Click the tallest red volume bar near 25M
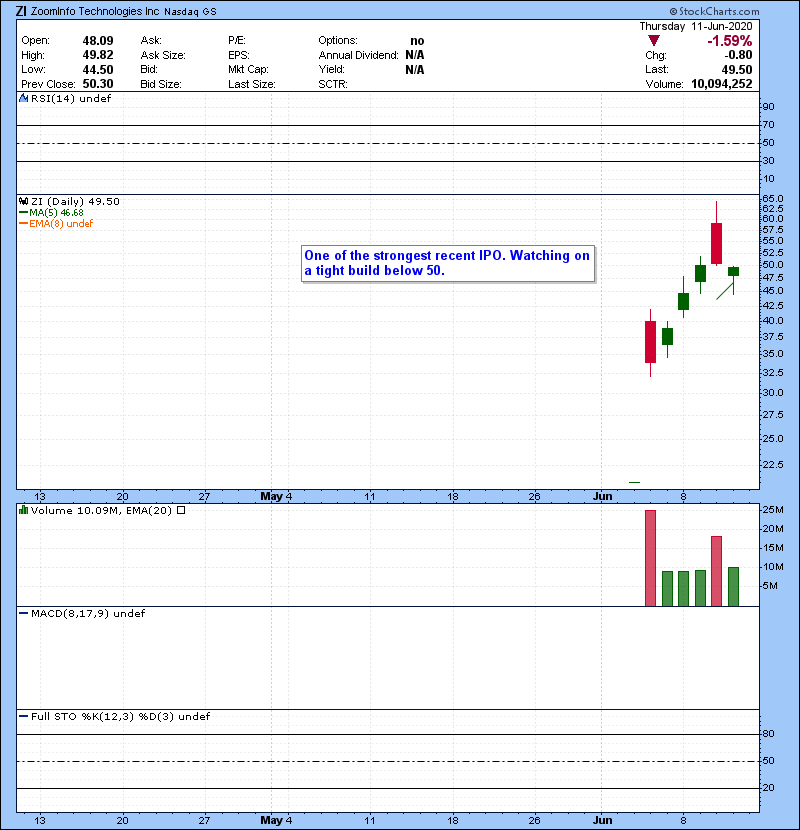The image size is (800, 830). point(650,558)
